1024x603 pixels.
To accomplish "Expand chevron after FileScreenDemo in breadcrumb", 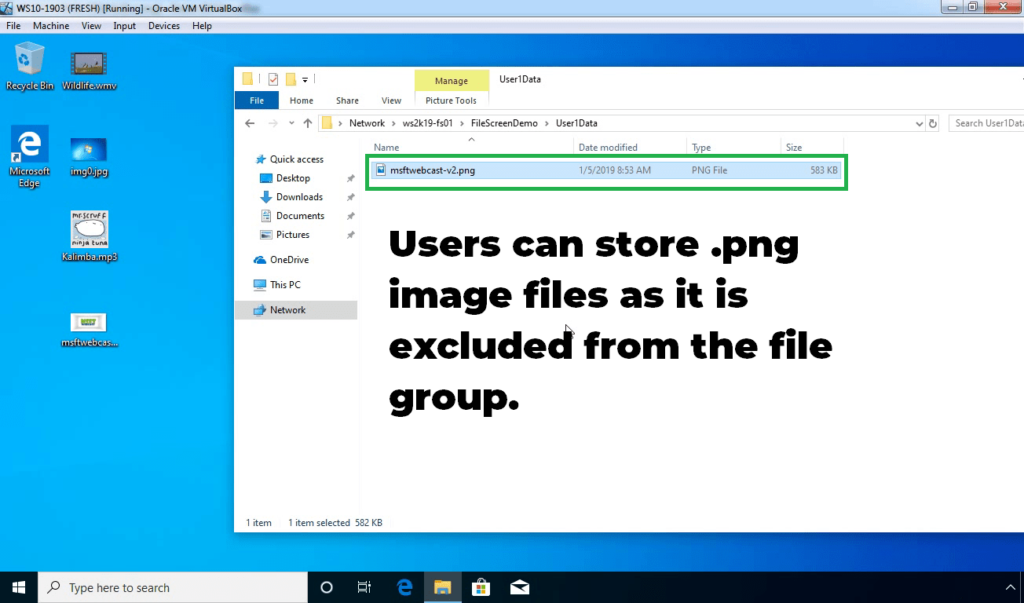I will (x=547, y=123).
